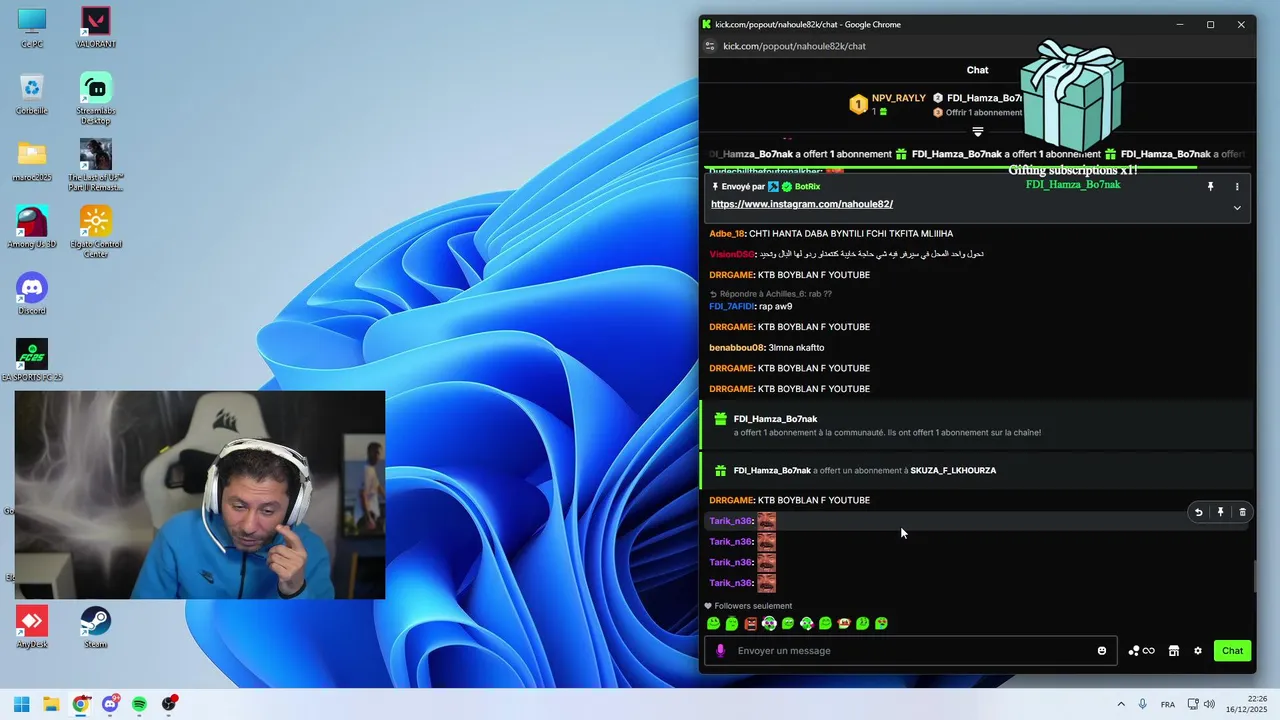The width and height of the screenshot is (1280, 720).
Task: Open the instagram.com/nahoule82 link
Action: point(802,204)
